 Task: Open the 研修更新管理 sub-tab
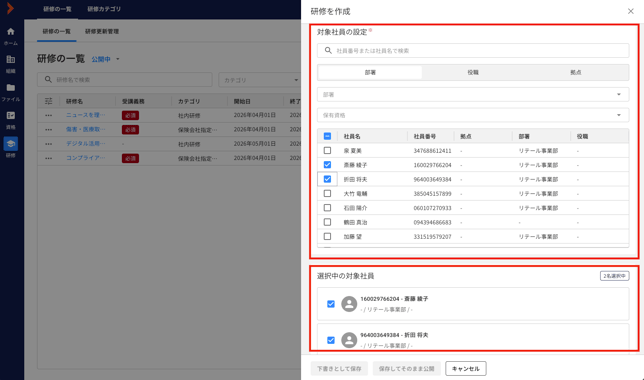coord(102,31)
